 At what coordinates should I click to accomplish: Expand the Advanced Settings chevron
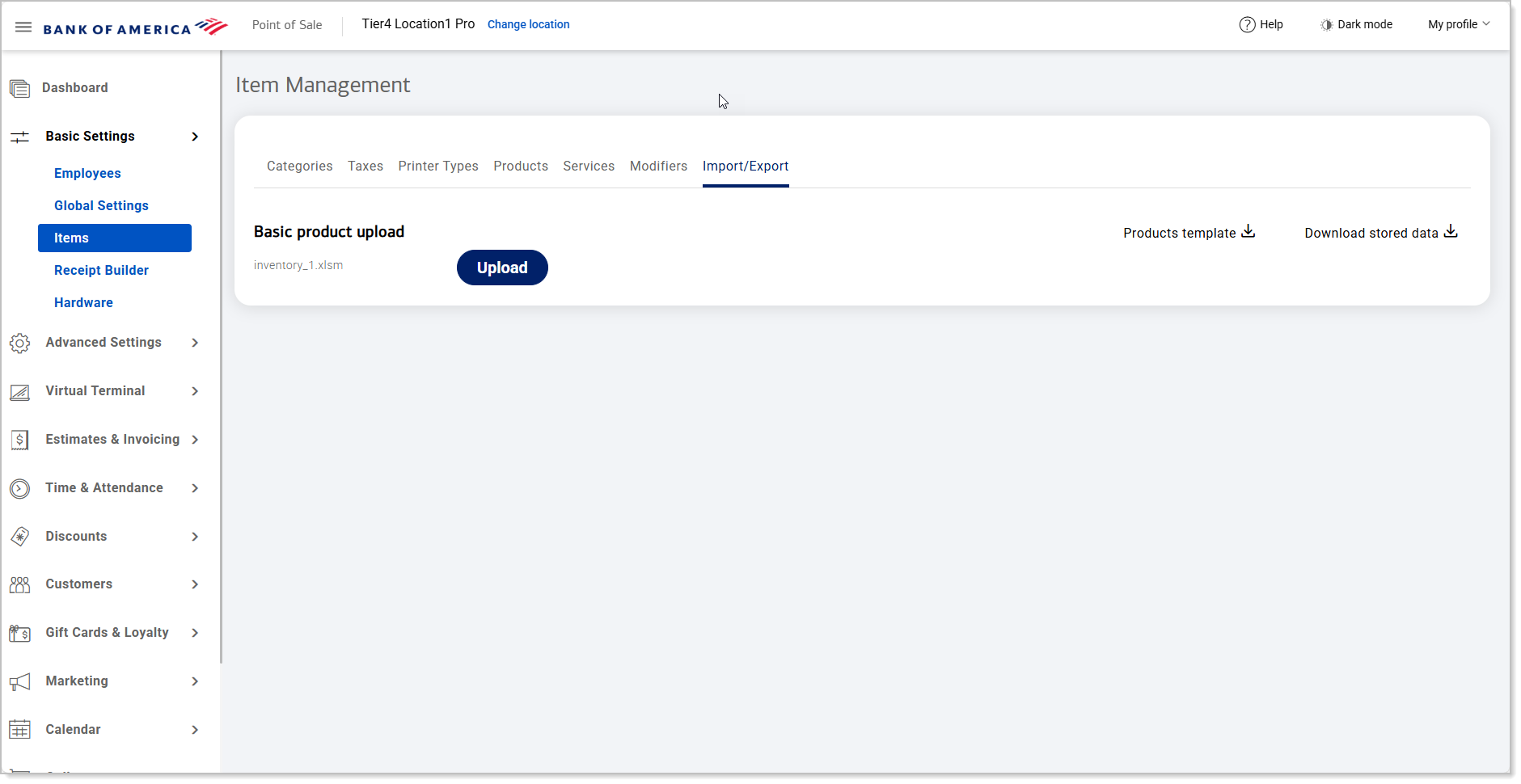[195, 343]
